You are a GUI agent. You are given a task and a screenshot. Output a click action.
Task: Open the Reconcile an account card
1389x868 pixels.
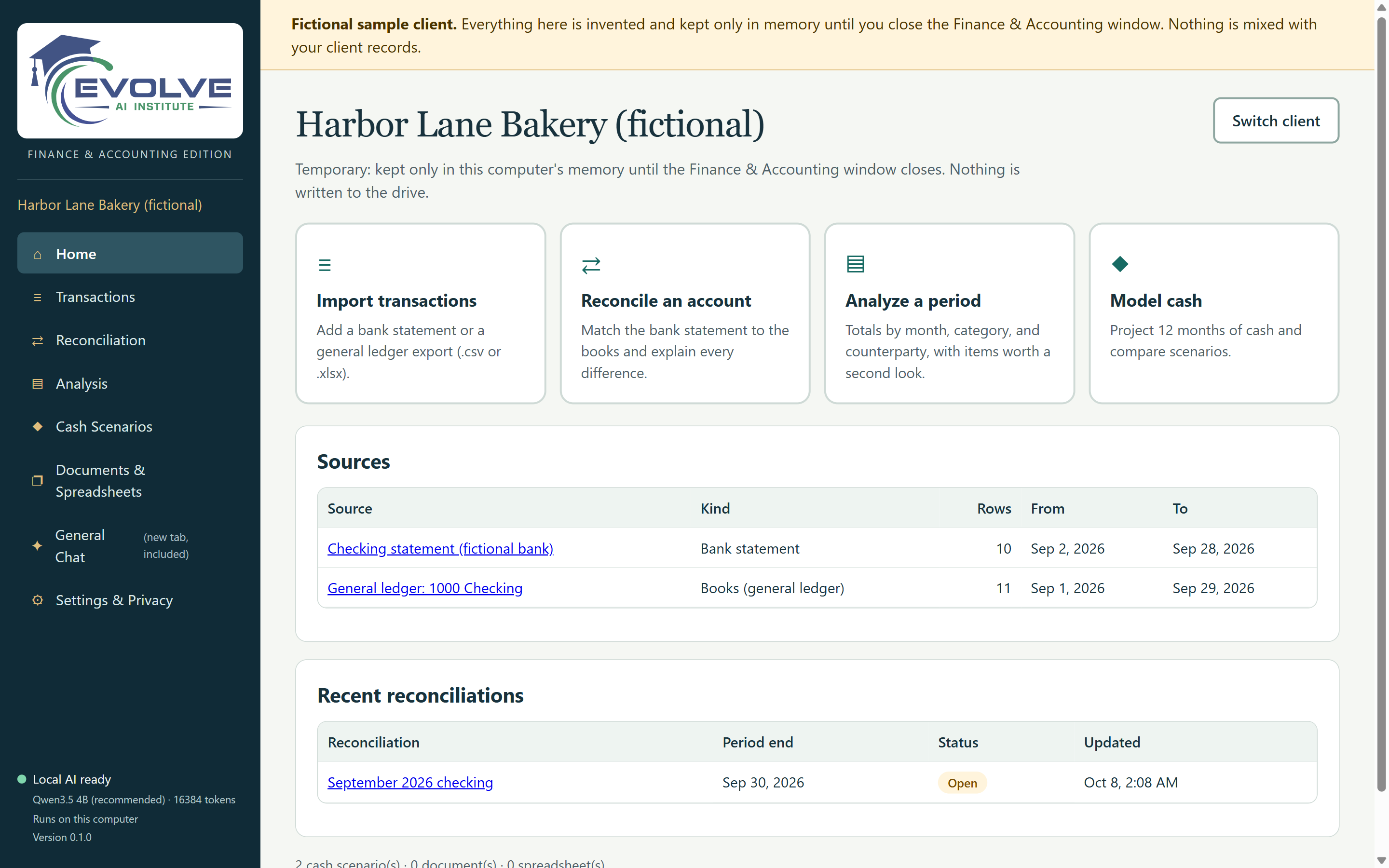[x=685, y=313]
